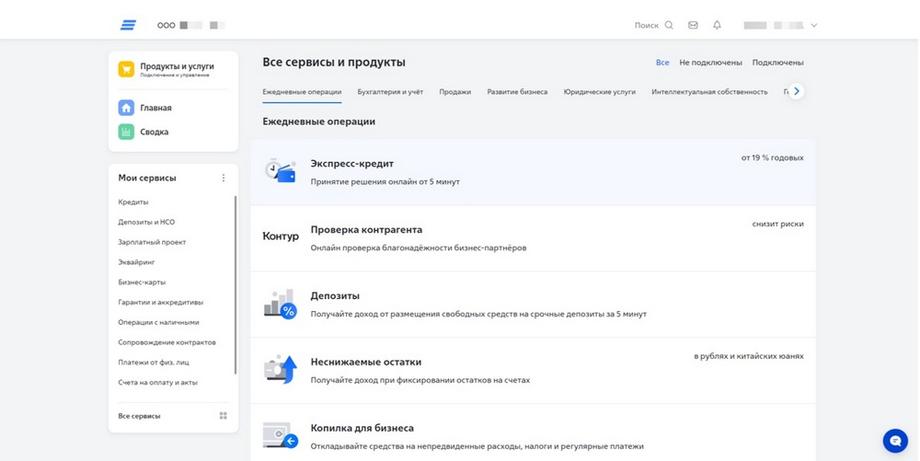The height and width of the screenshot is (461, 920).
Task: Open Зарплатный проект service
Action: (x=152, y=242)
